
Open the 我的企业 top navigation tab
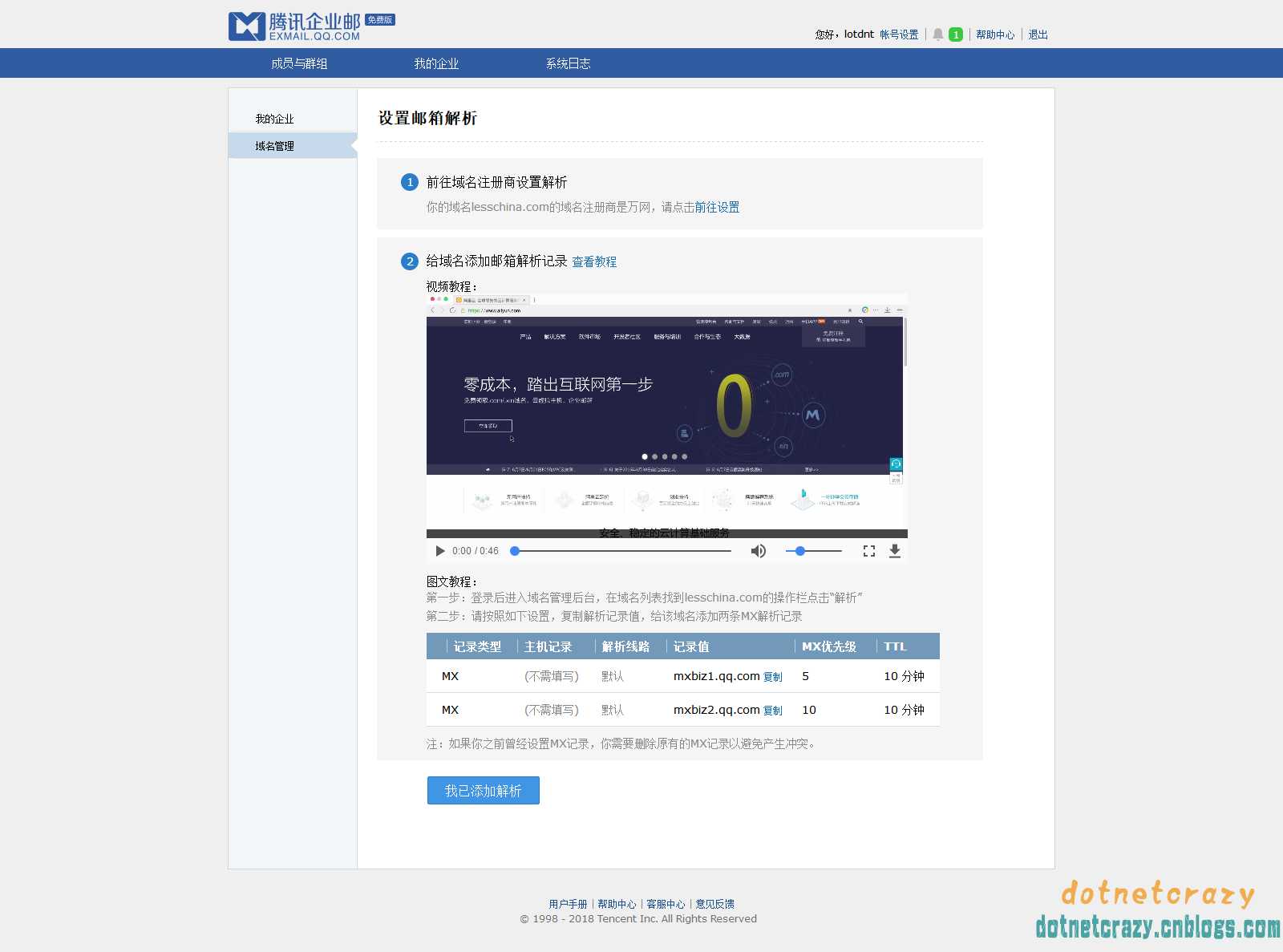click(x=436, y=63)
